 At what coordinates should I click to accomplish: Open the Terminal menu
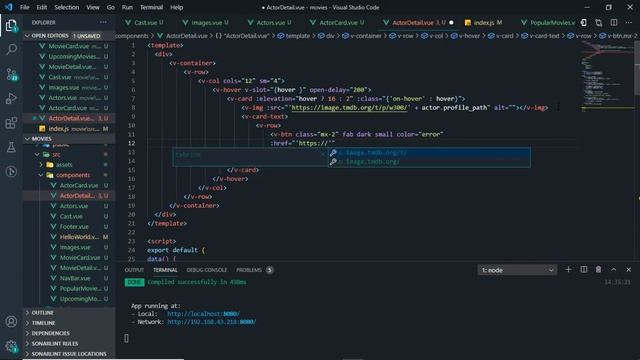click(x=151, y=7)
